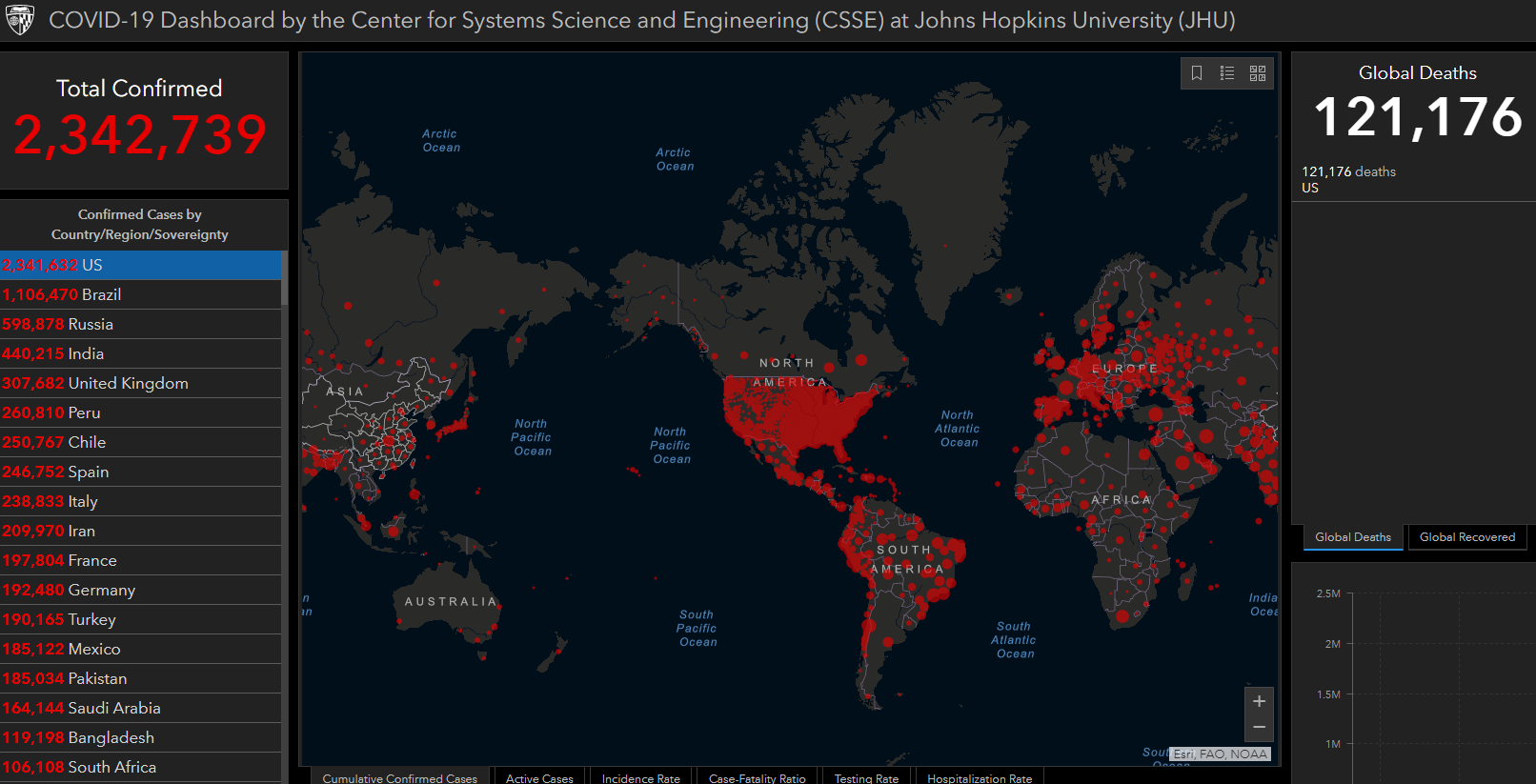This screenshot has width=1536, height=784.
Task: Open the map bookmarks icon
Action: [1197, 73]
